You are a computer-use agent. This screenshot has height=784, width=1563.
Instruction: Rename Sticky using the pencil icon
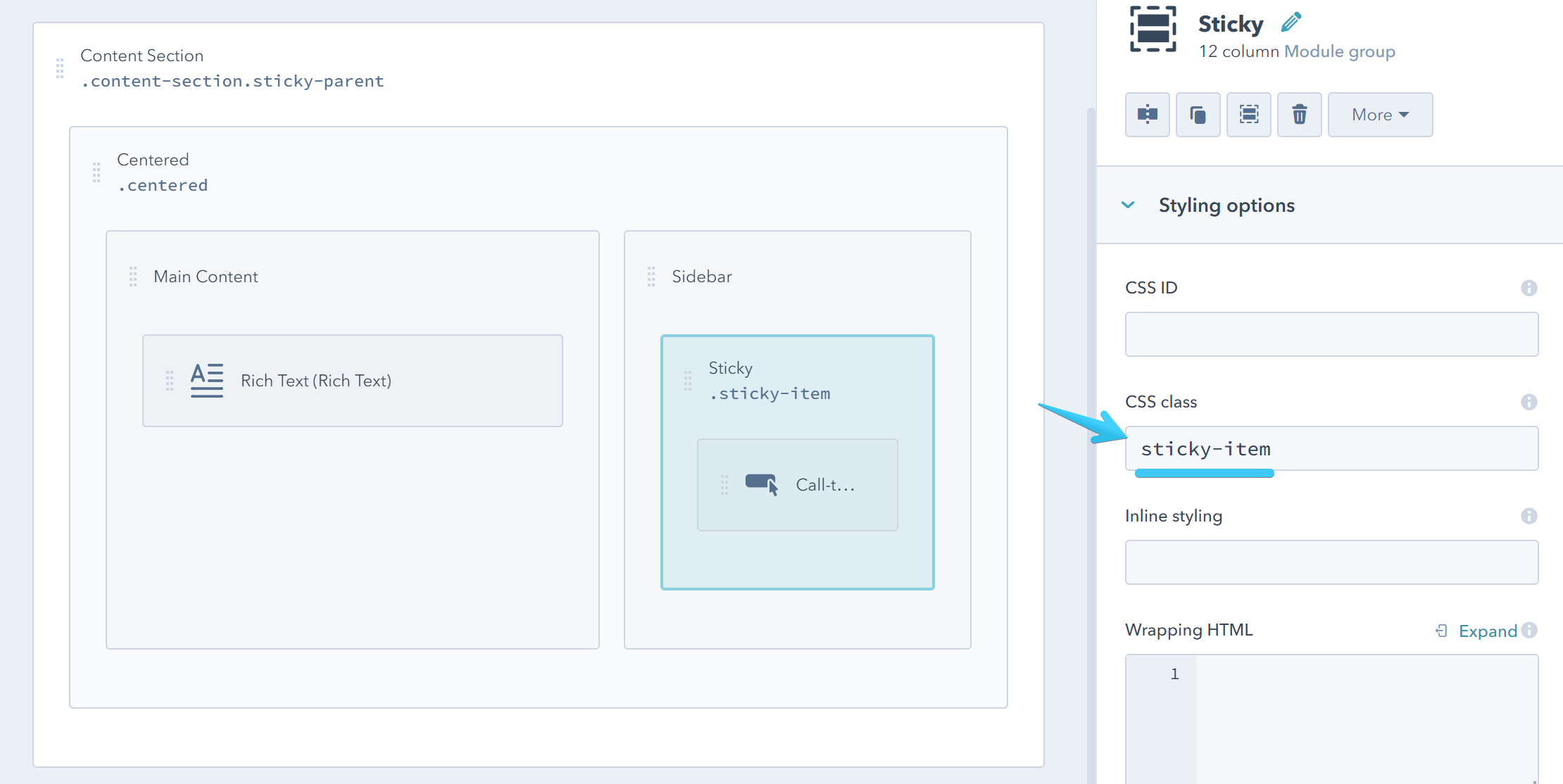point(1291,21)
